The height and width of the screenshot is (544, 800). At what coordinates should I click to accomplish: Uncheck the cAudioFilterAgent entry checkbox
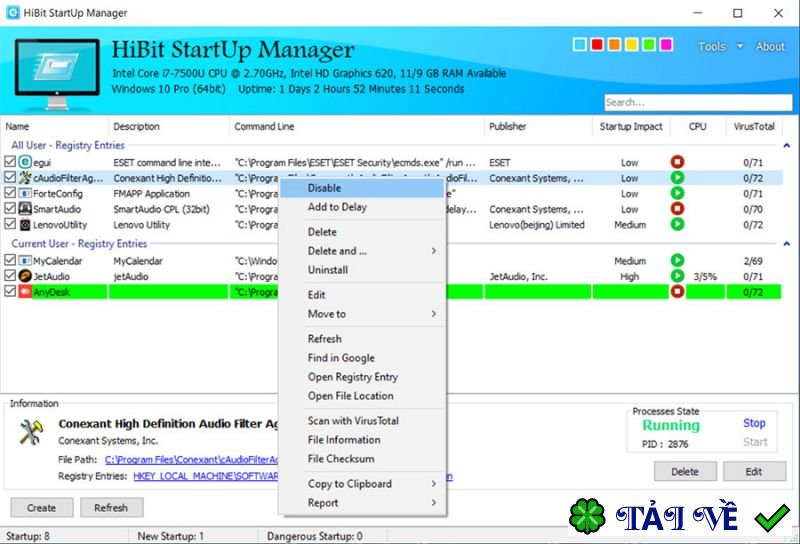click(x=10, y=177)
